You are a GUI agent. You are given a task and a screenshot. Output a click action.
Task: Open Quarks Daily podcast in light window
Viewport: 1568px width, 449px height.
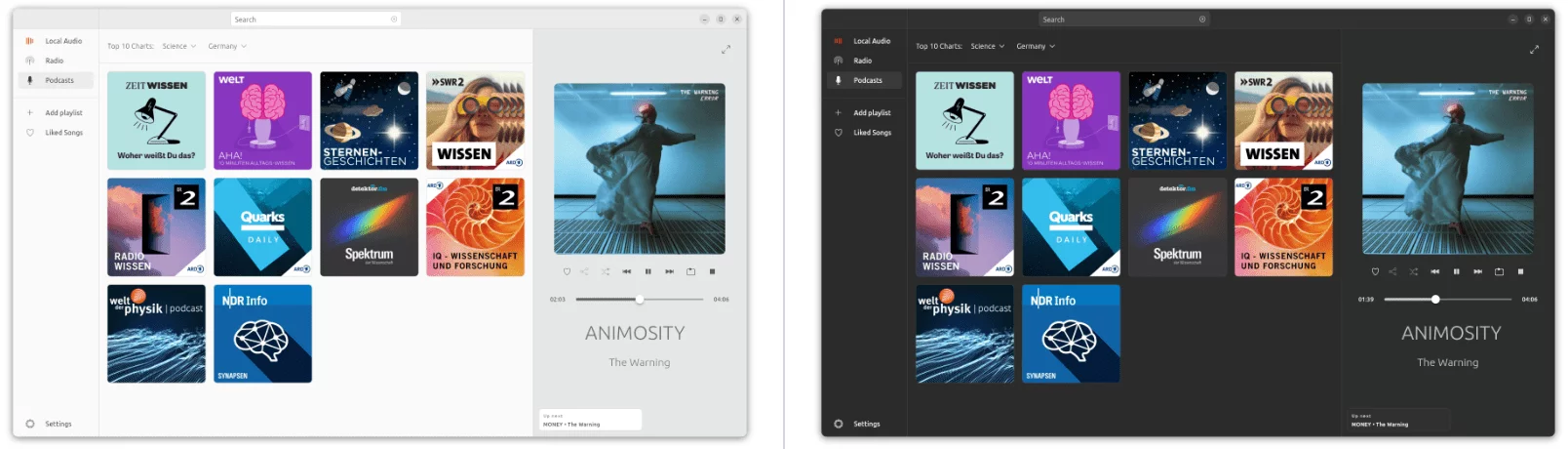coord(263,226)
